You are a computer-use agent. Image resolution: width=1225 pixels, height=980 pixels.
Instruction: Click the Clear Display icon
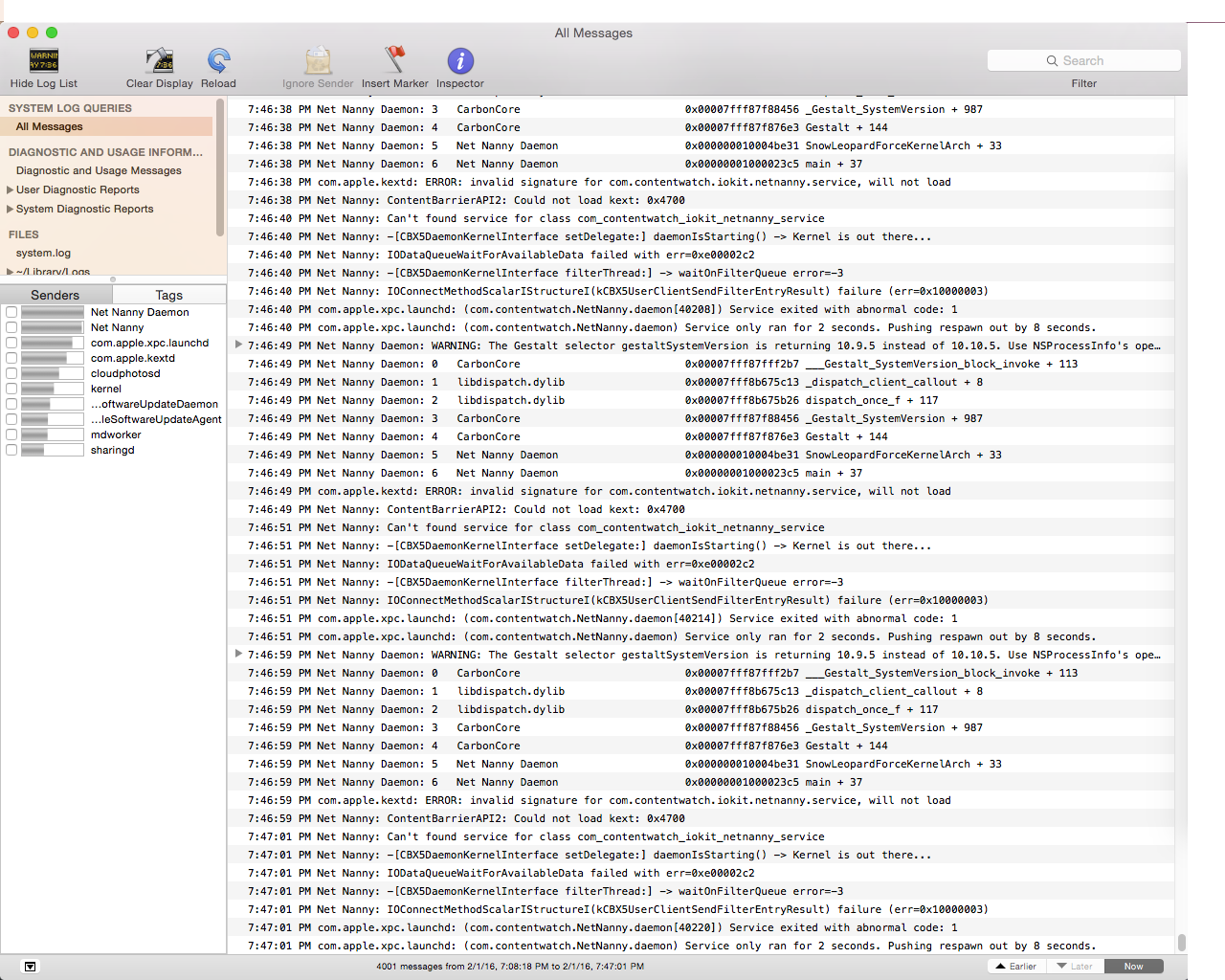point(160,60)
